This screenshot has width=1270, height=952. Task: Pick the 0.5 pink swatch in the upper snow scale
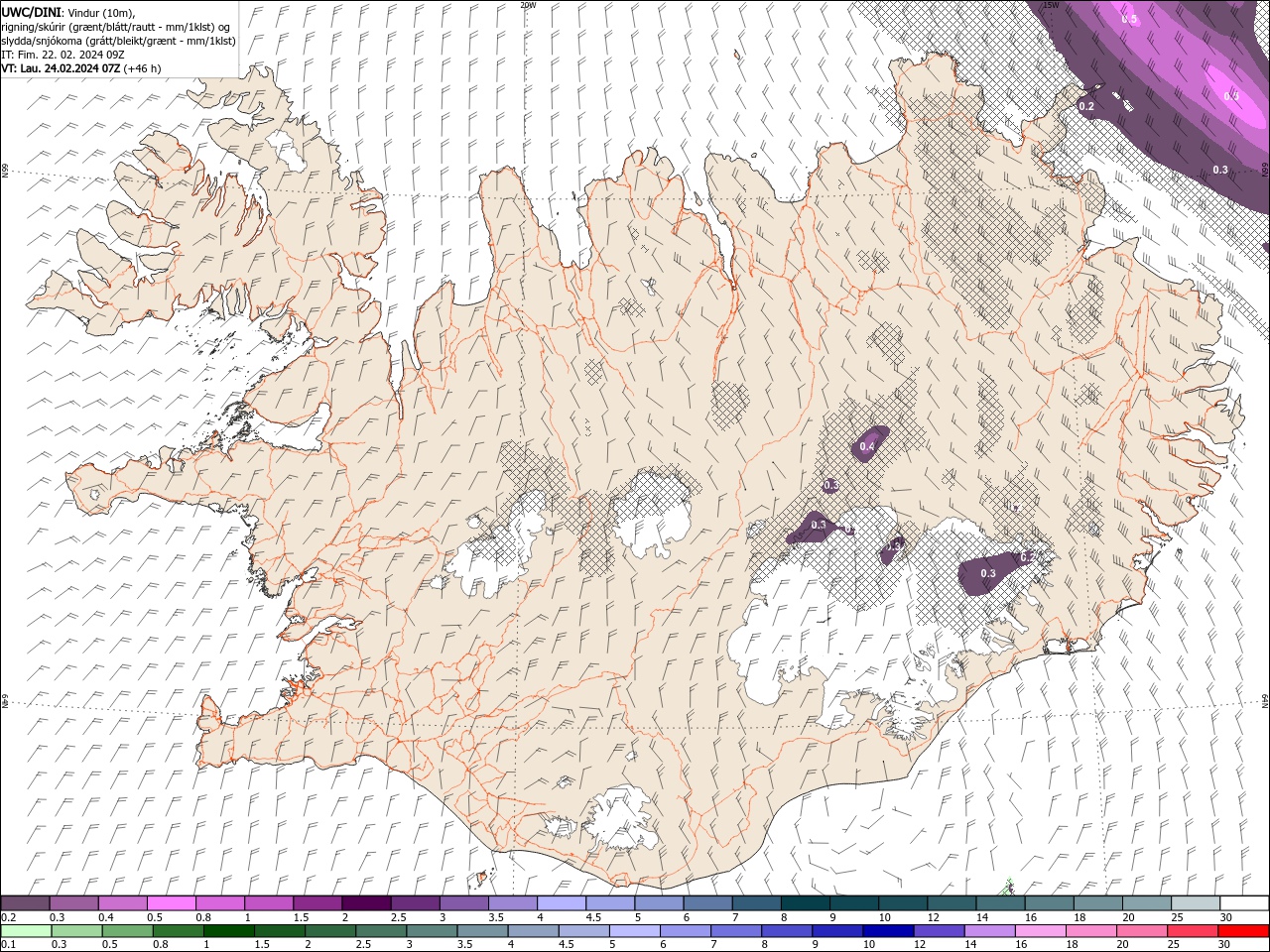172,903
